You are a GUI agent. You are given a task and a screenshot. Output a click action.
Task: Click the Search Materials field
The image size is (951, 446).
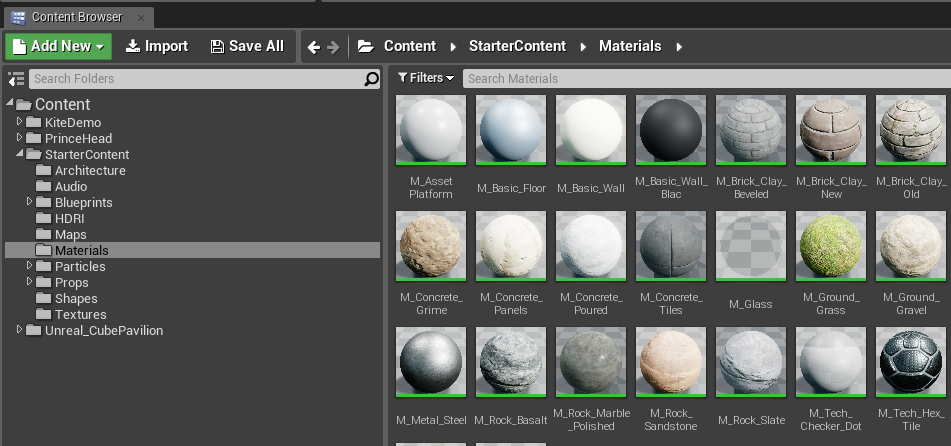(x=707, y=79)
